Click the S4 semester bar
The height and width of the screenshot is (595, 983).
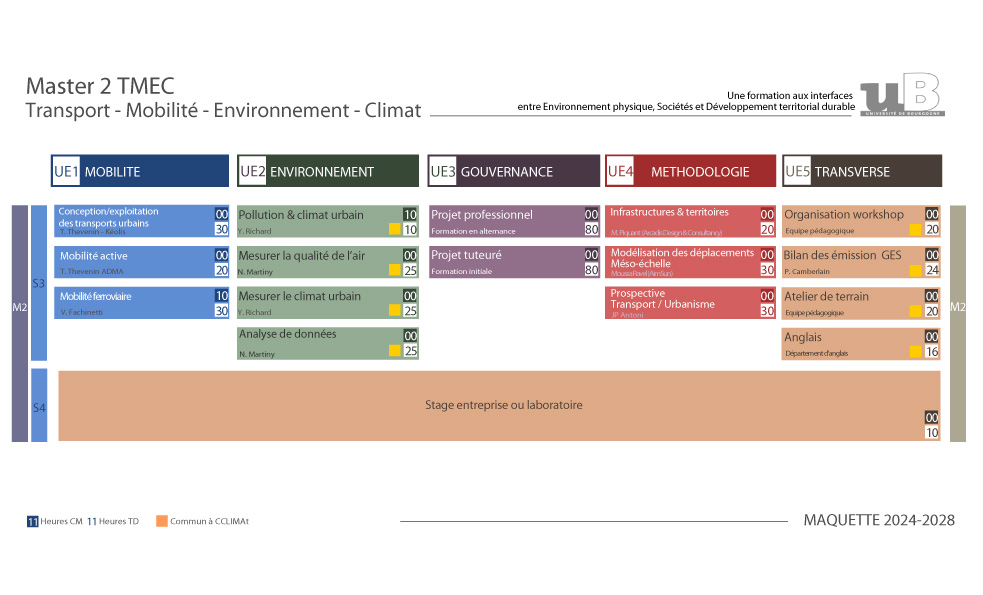pos(39,406)
